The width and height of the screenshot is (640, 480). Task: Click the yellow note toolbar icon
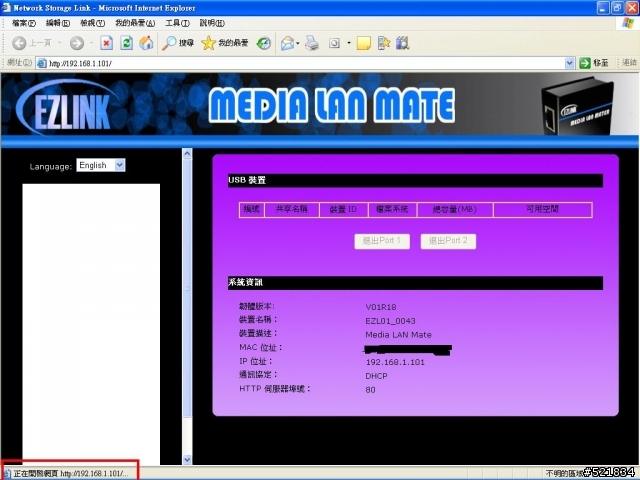(x=363, y=43)
